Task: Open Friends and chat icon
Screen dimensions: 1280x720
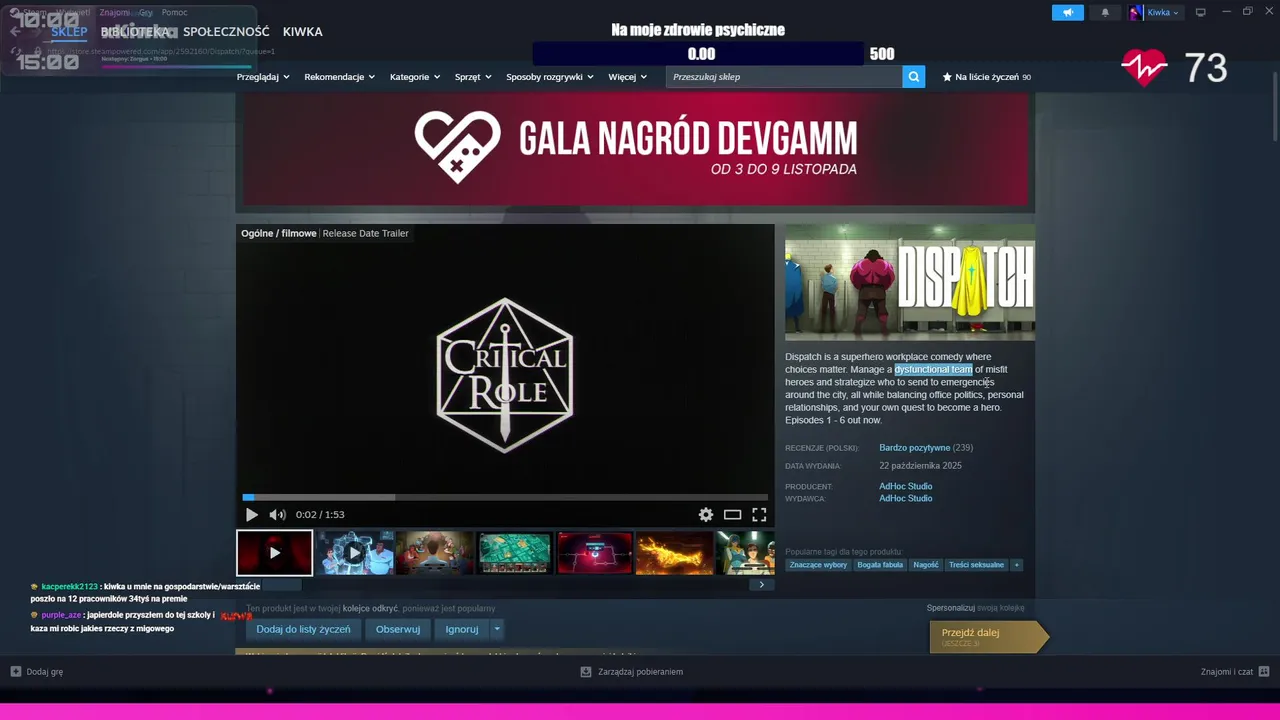Action: coord(1264,672)
